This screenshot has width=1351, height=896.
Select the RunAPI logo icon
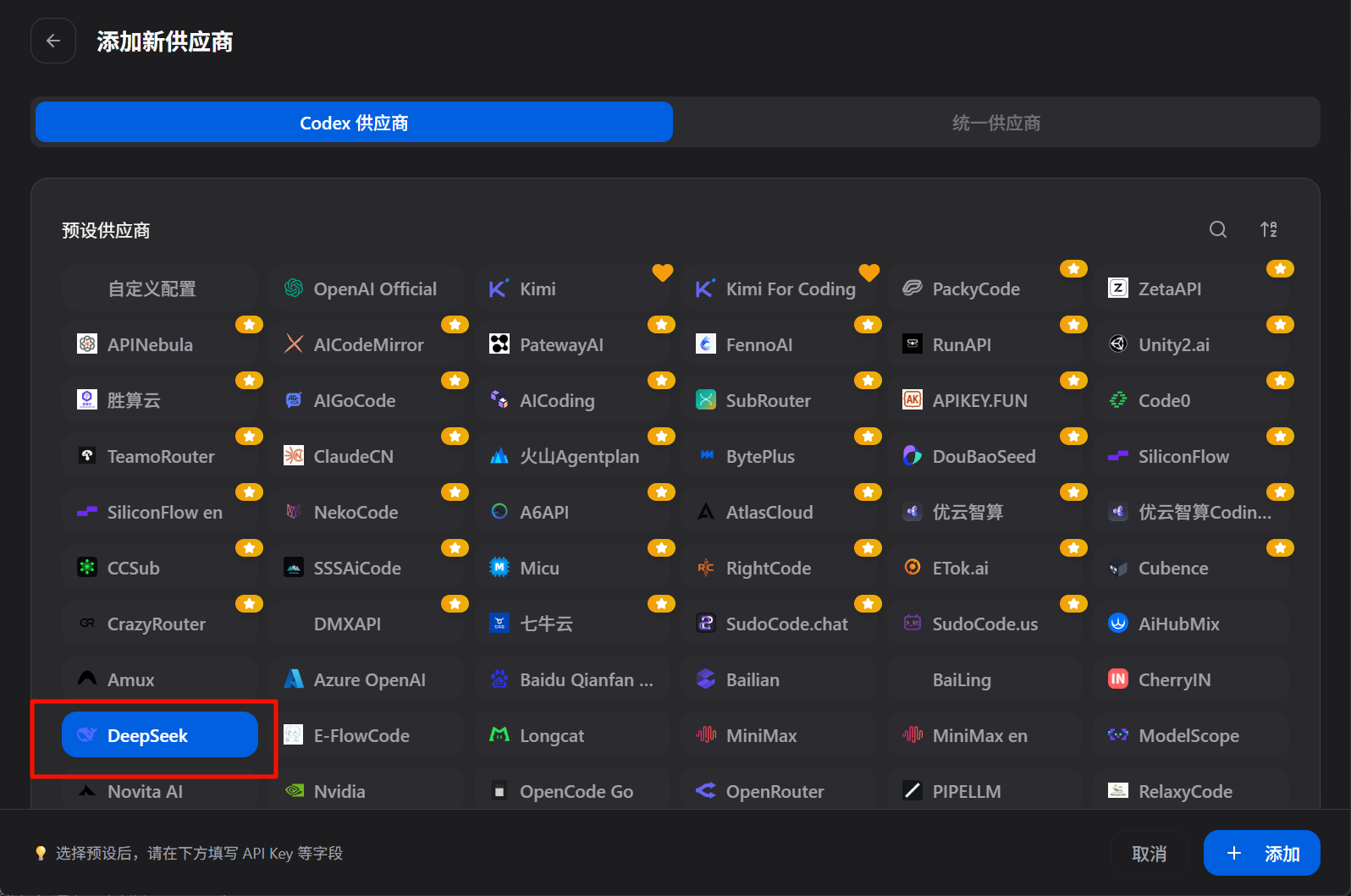(912, 344)
